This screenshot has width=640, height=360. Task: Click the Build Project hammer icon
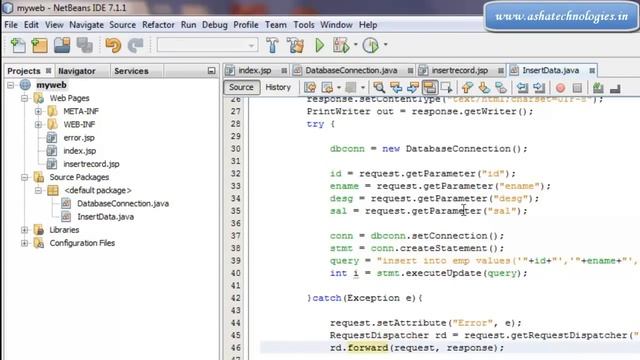click(272, 45)
